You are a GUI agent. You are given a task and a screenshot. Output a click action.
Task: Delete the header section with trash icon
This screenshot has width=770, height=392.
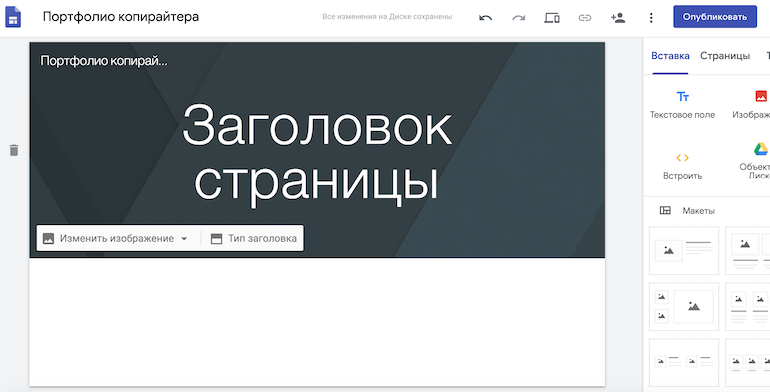pos(14,150)
